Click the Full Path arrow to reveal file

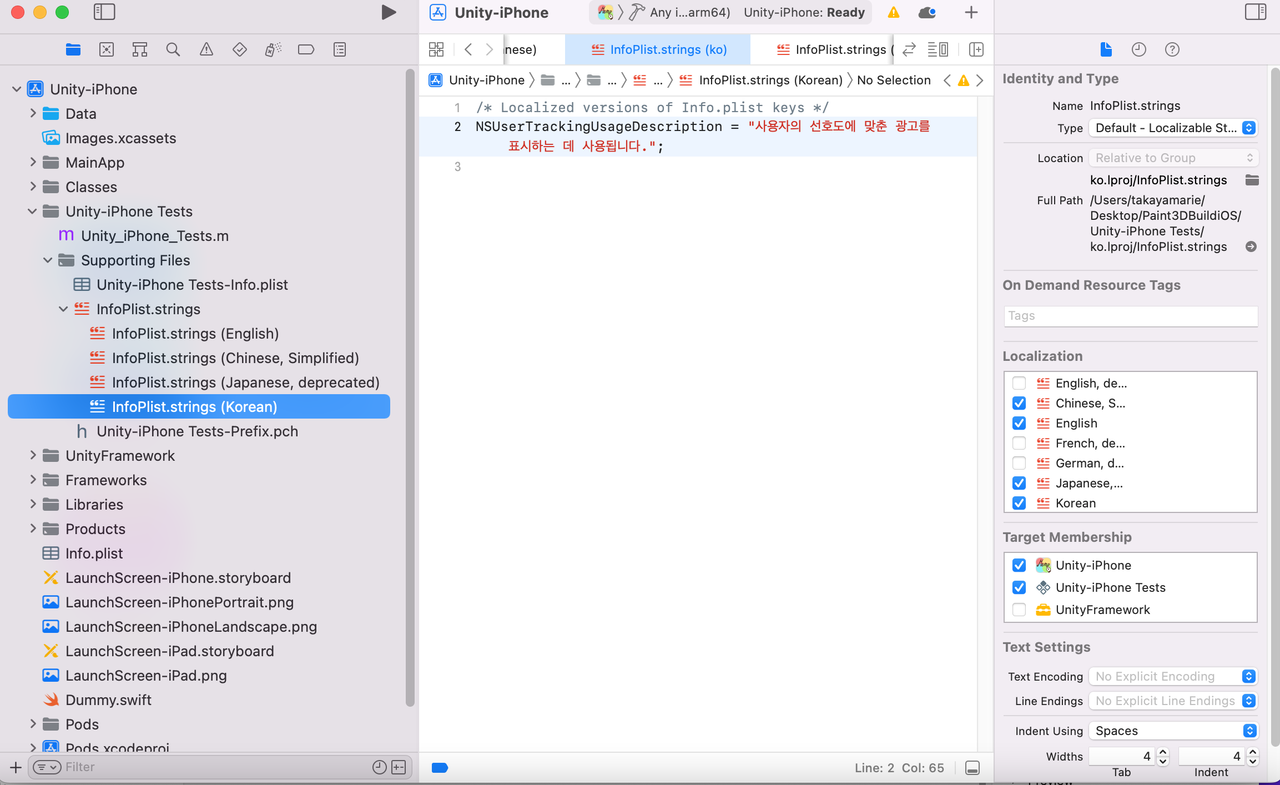1250,246
